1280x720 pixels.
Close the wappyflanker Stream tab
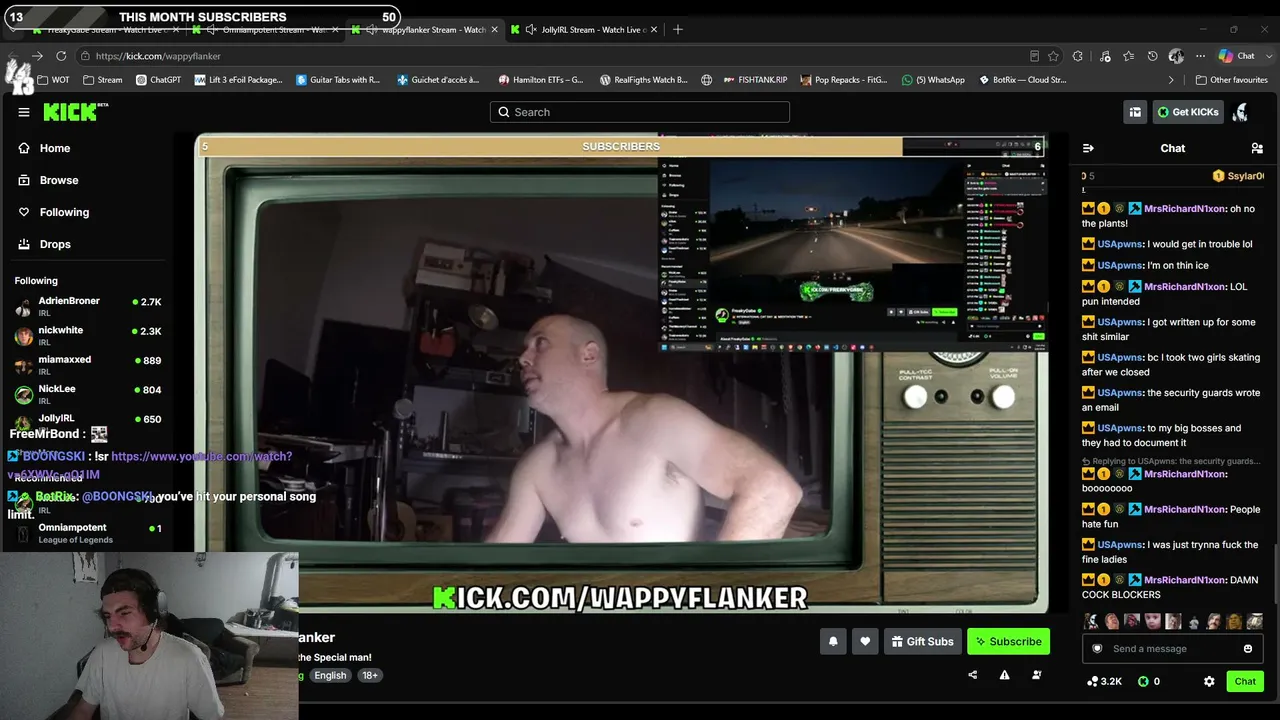pyautogui.click(x=494, y=30)
